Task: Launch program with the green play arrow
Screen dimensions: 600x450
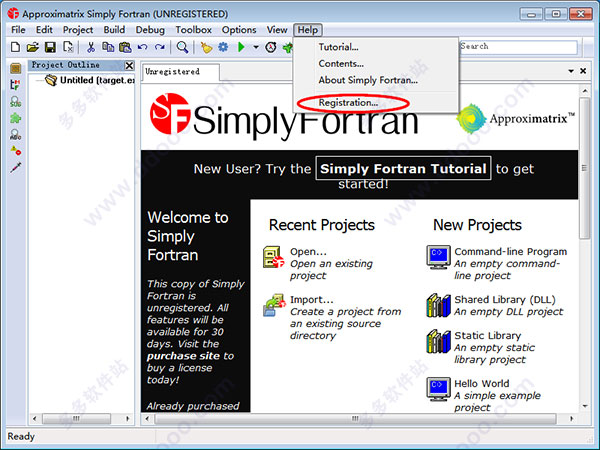Action: click(x=241, y=47)
